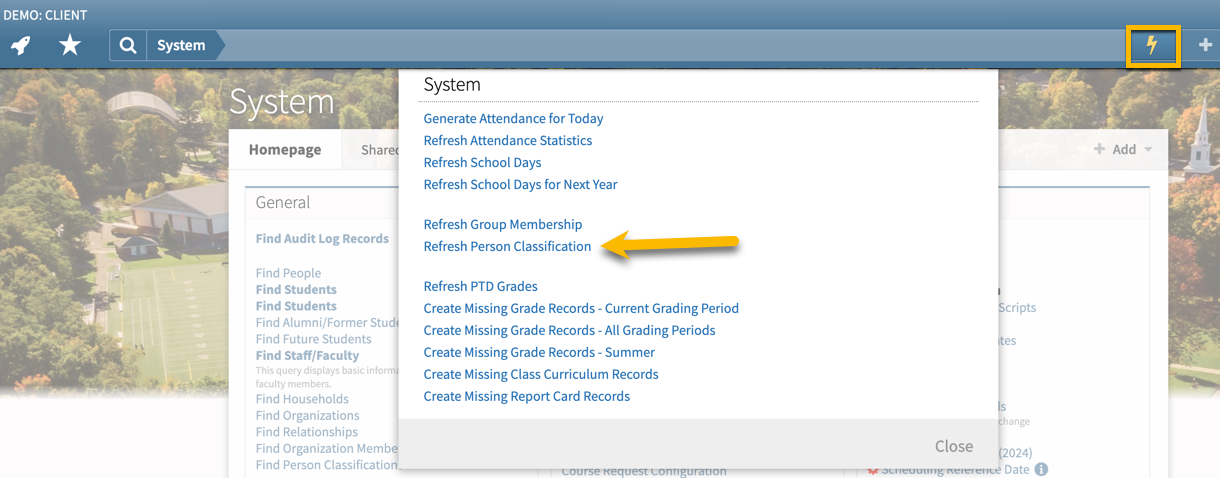Open Find Audit Log Records query

click(x=322, y=239)
